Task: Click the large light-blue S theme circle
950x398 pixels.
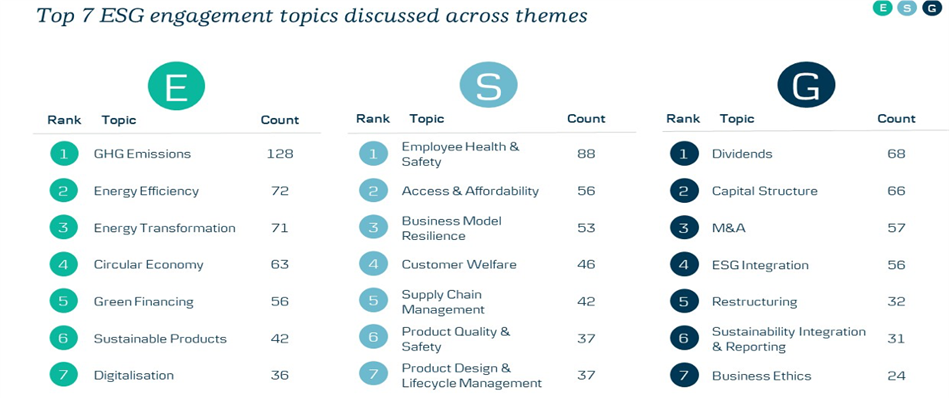Action: point(488,85)
